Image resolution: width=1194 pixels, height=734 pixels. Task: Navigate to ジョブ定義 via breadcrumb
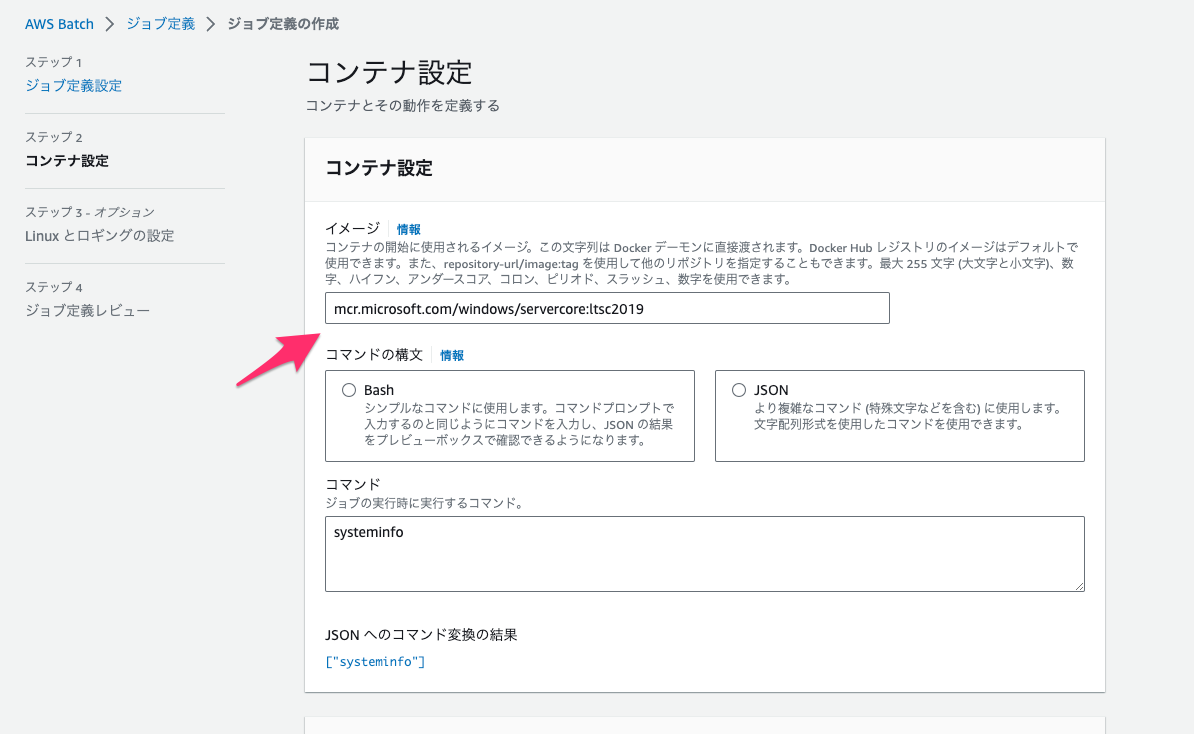160,23
